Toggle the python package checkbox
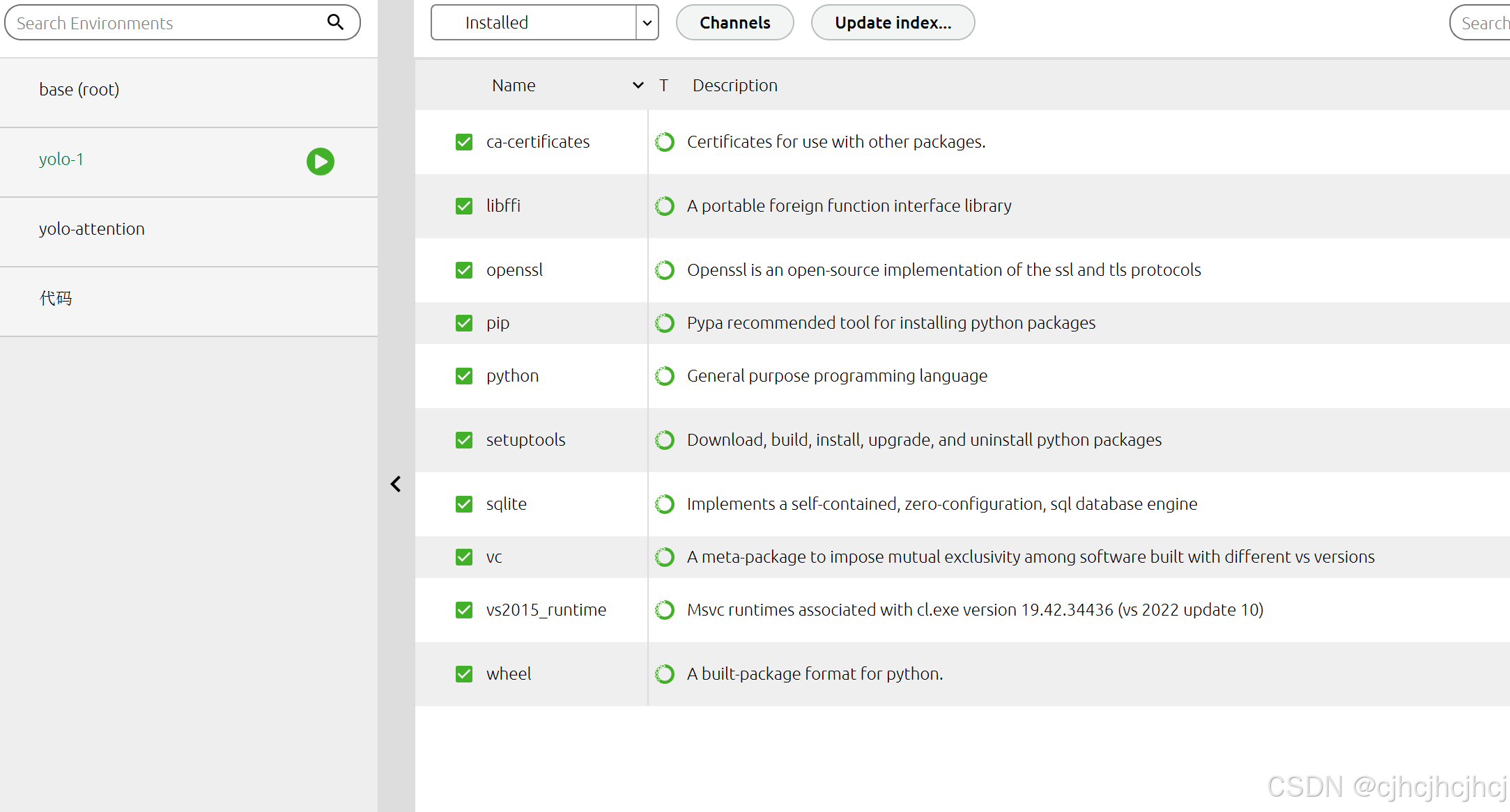Image resolution: width=1510 pixels, height=812 pixels. [464, 376]
